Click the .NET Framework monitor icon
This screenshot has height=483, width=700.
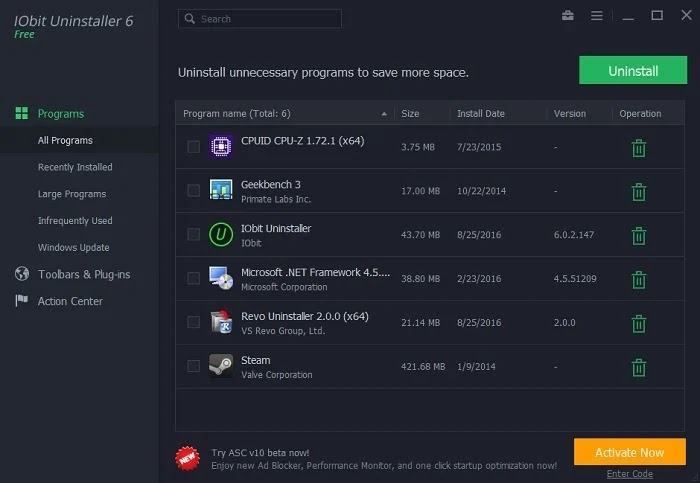pos(221,278)
